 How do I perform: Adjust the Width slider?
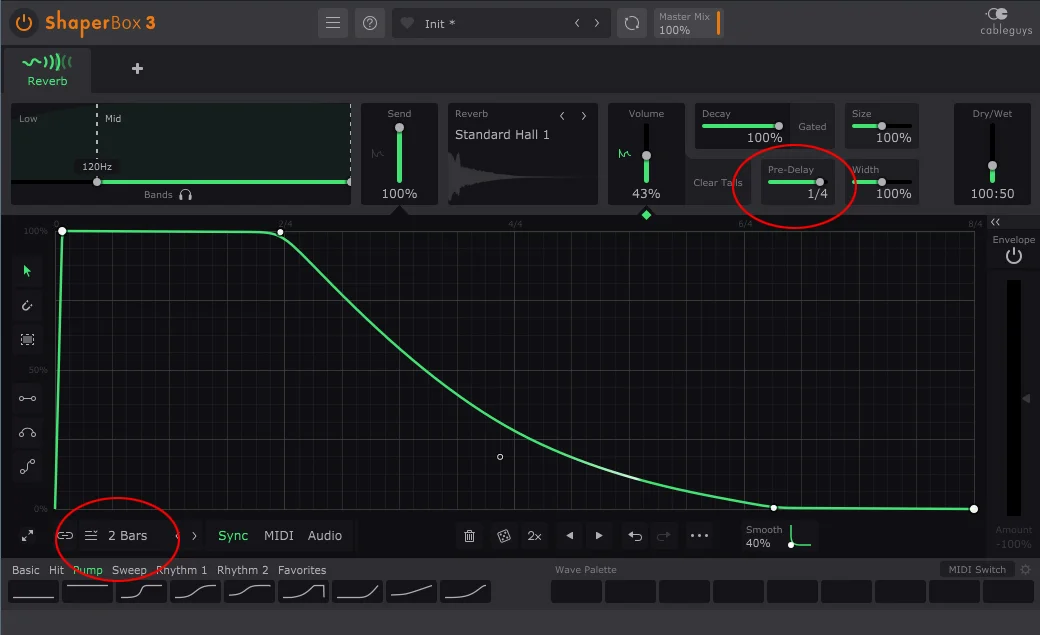tap(881, 182)
